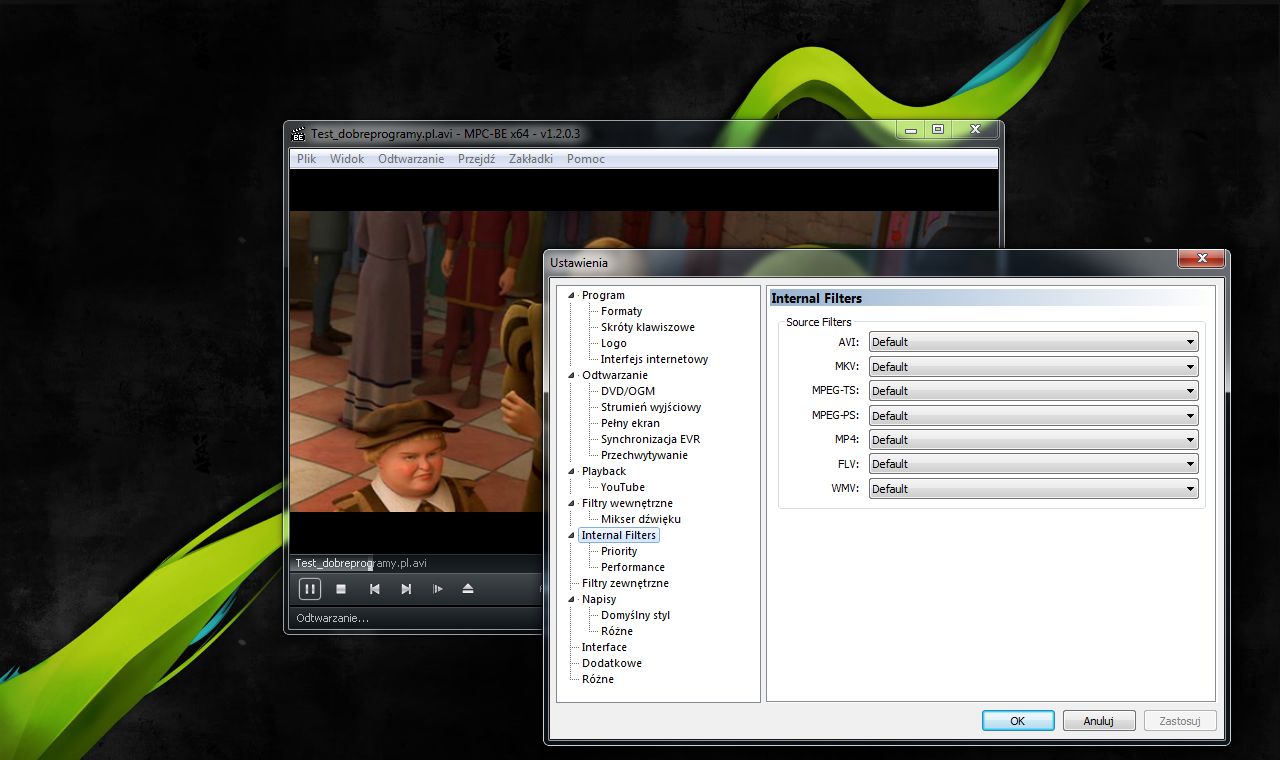Pause the video playback
The height and width of the screenshot is (760, 1280).
point(310,589)
